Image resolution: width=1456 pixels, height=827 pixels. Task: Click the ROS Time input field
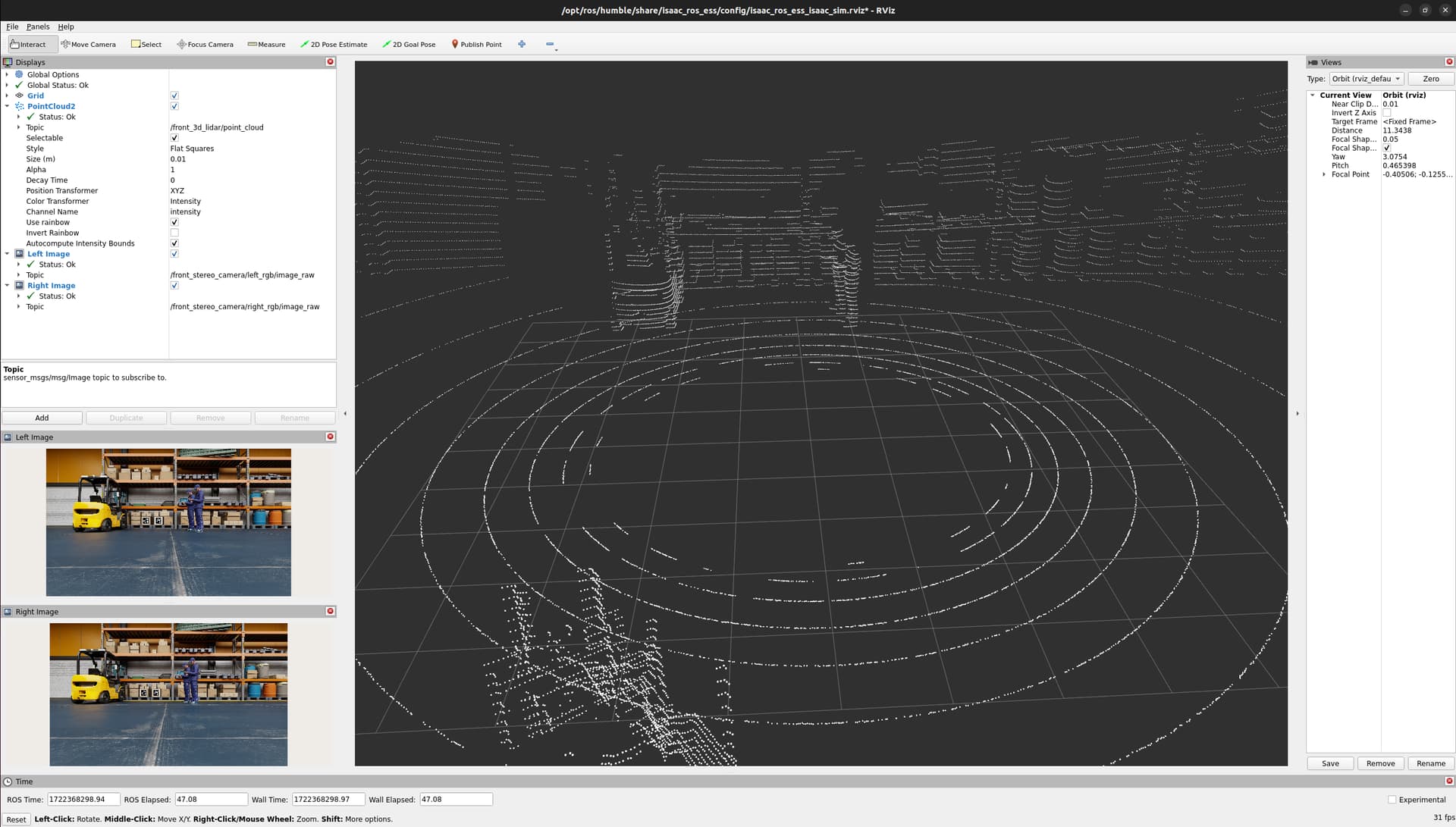pos(83,799)
